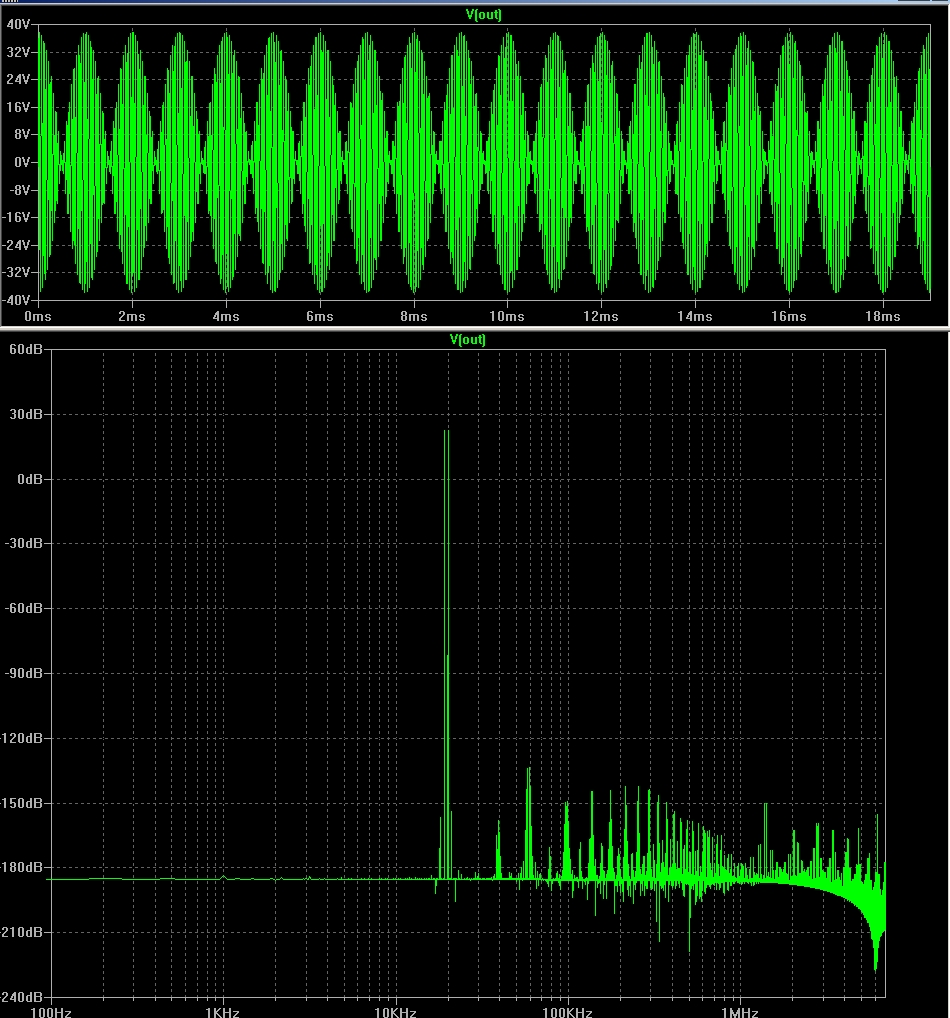This screenshot has width=950, height=1018.
Task: Click the 24V axis label
Action: 18,79
